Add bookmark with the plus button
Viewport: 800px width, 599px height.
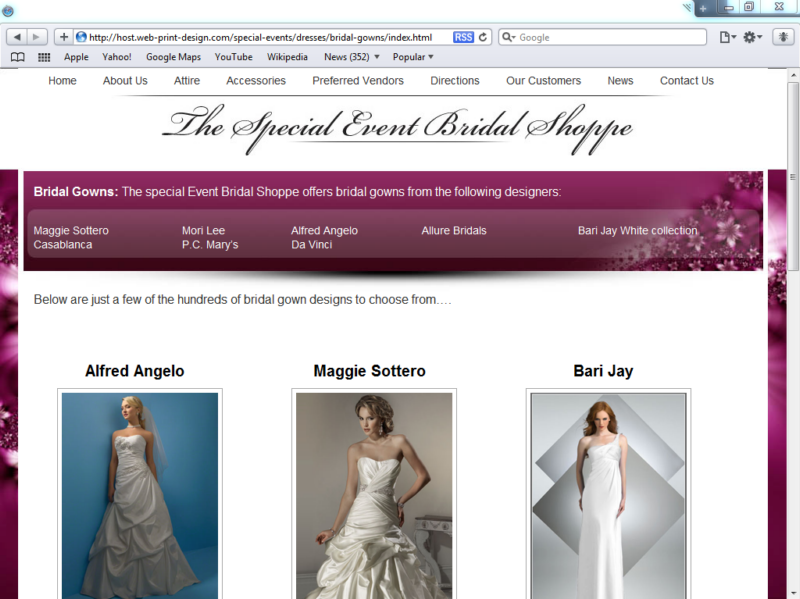click(x=64, y=37)
